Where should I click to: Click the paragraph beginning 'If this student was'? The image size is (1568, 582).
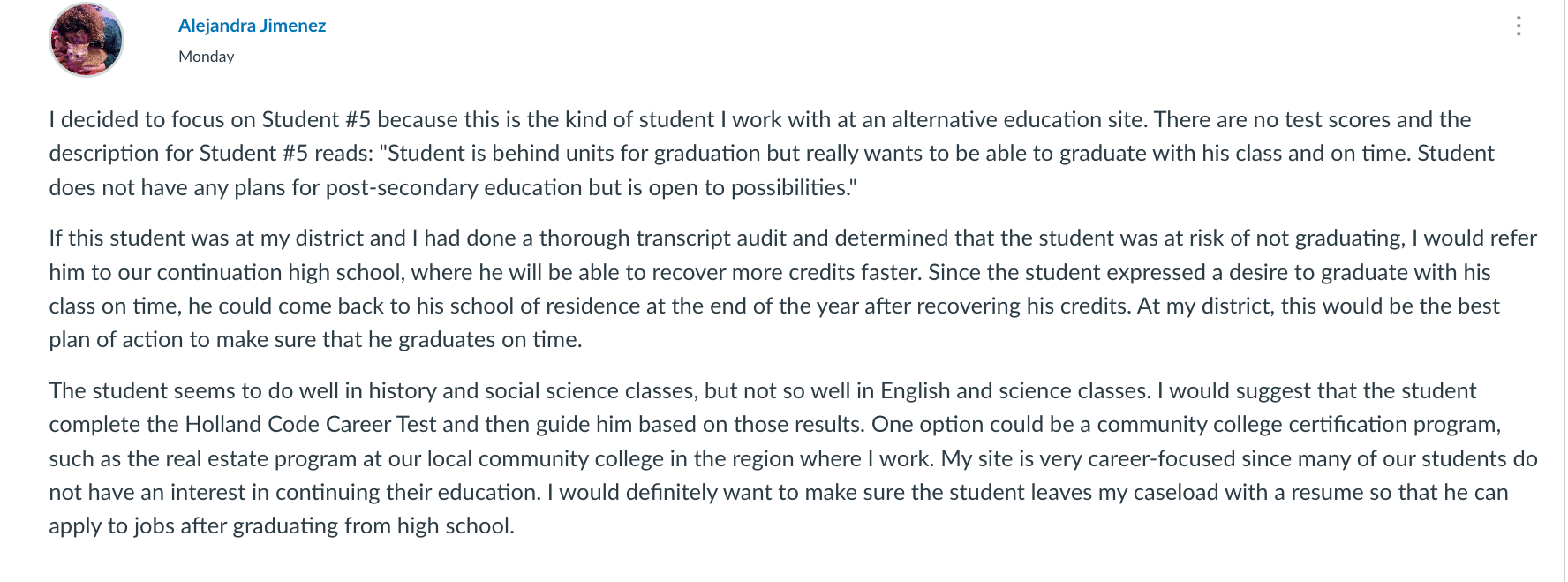[793, 289]
